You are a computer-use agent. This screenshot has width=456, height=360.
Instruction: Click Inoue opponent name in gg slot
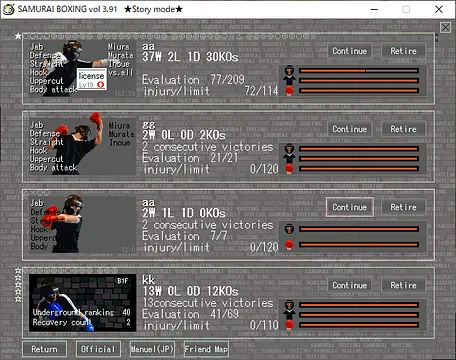tap(120, 143)
